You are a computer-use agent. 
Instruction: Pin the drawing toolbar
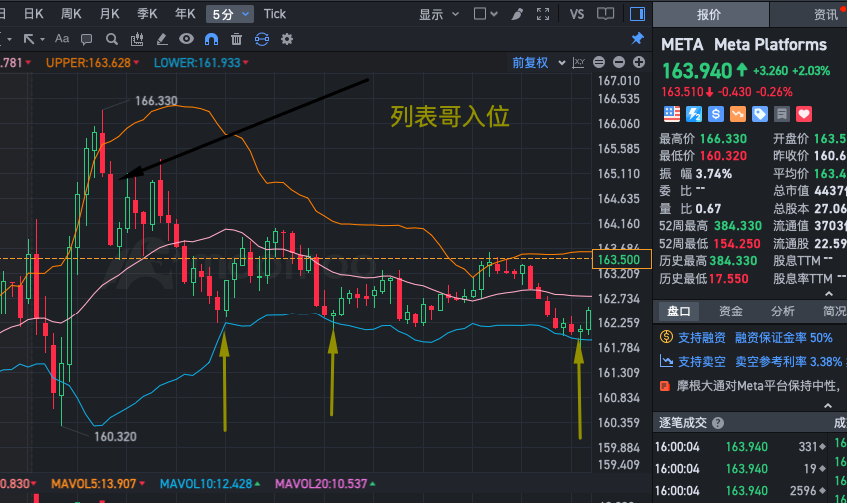(x=637, y=38)
